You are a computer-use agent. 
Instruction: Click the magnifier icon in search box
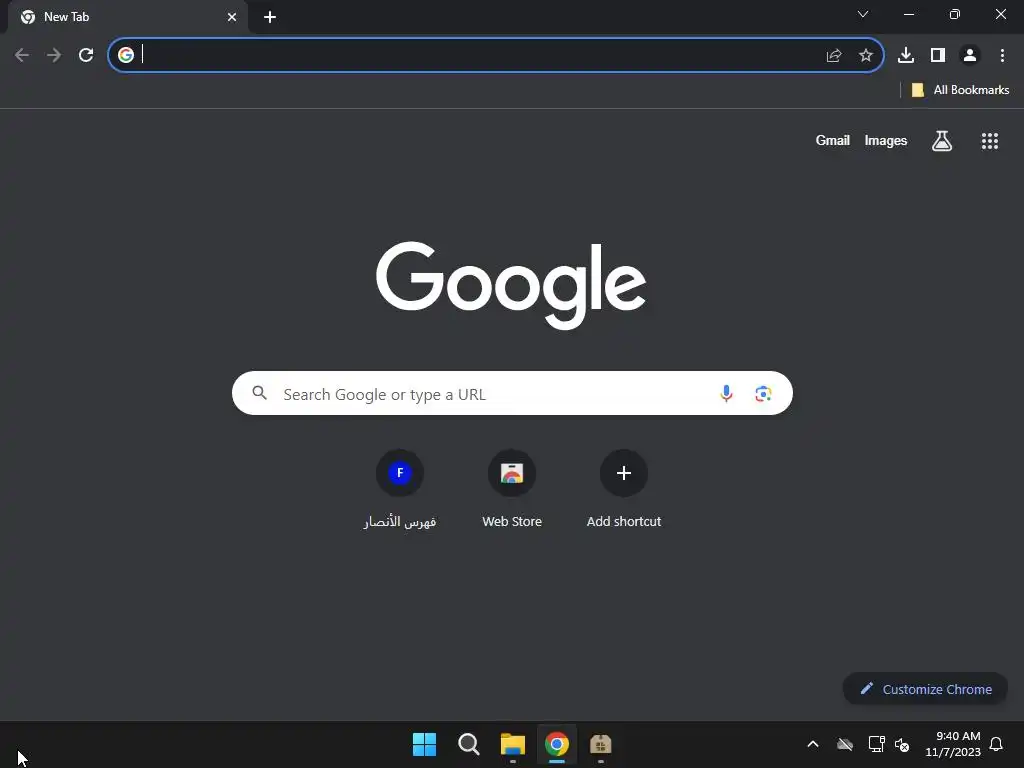(x=260, y=393)
